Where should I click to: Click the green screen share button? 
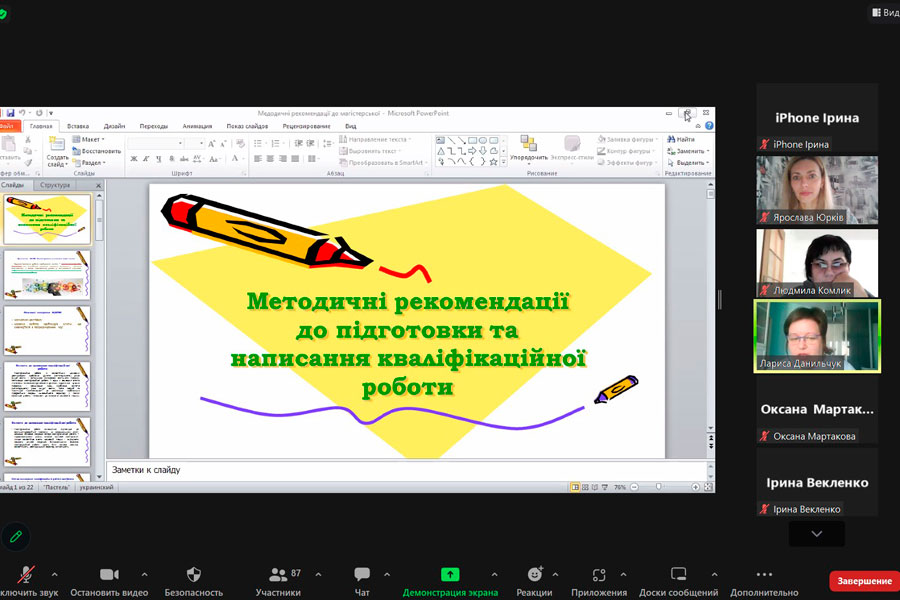pyautogui.click(x=450, y=574)
